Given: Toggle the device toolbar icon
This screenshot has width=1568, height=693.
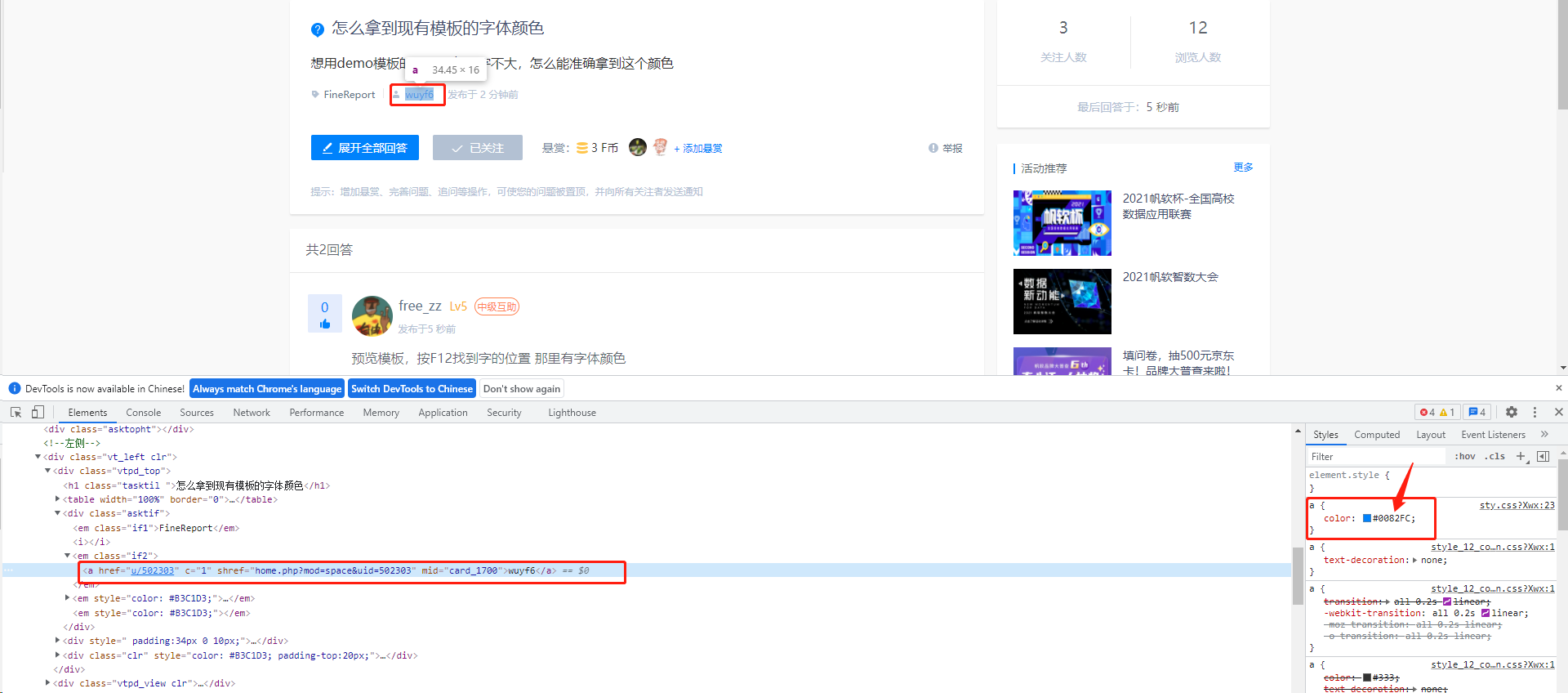Looking at the screenshot, I should 38,413.
